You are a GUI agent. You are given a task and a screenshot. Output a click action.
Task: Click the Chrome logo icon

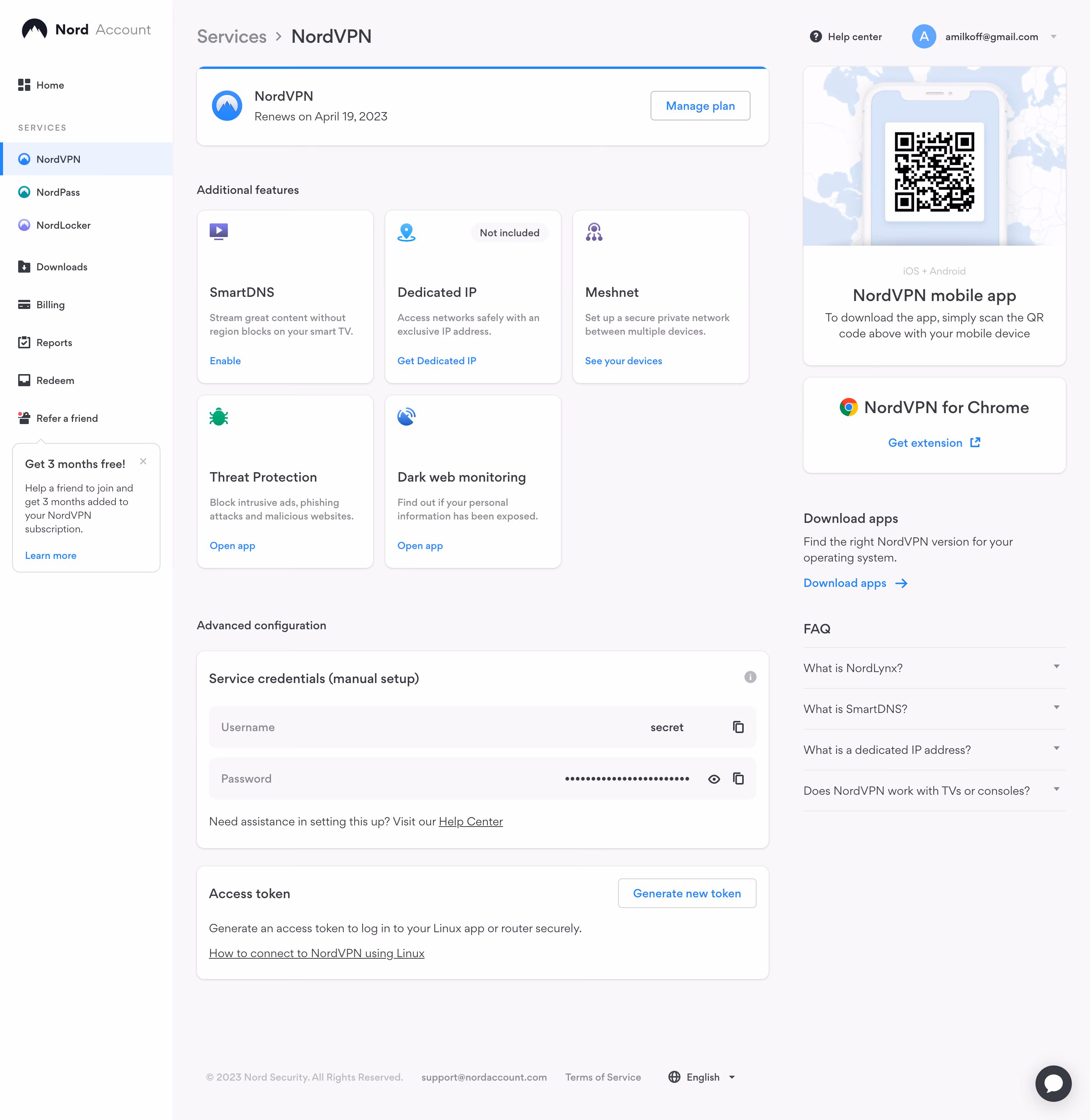tap(849, 407)
